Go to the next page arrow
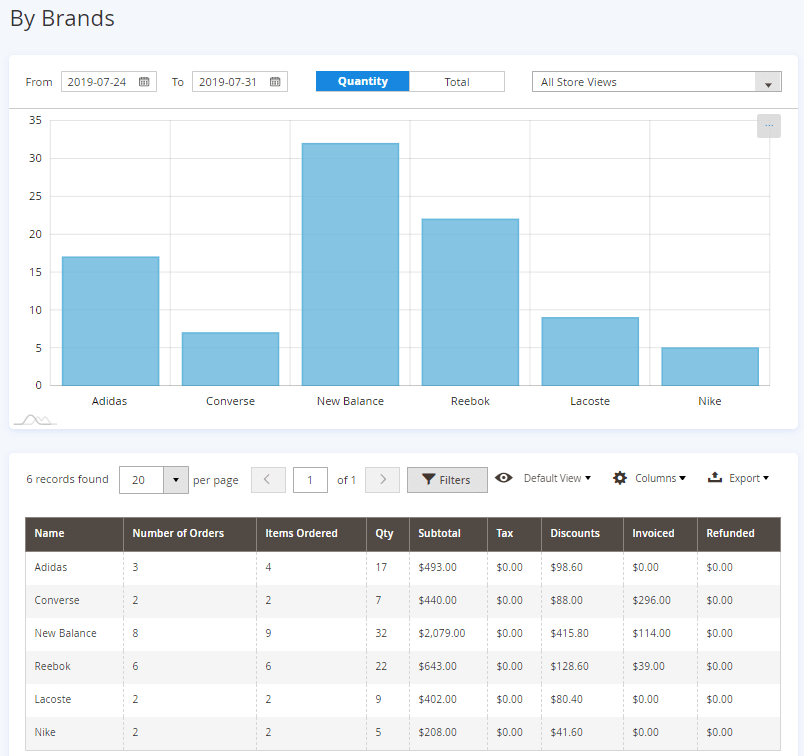Image resolution: width=804 pixels, height=756 pixels. click(383, 480)
